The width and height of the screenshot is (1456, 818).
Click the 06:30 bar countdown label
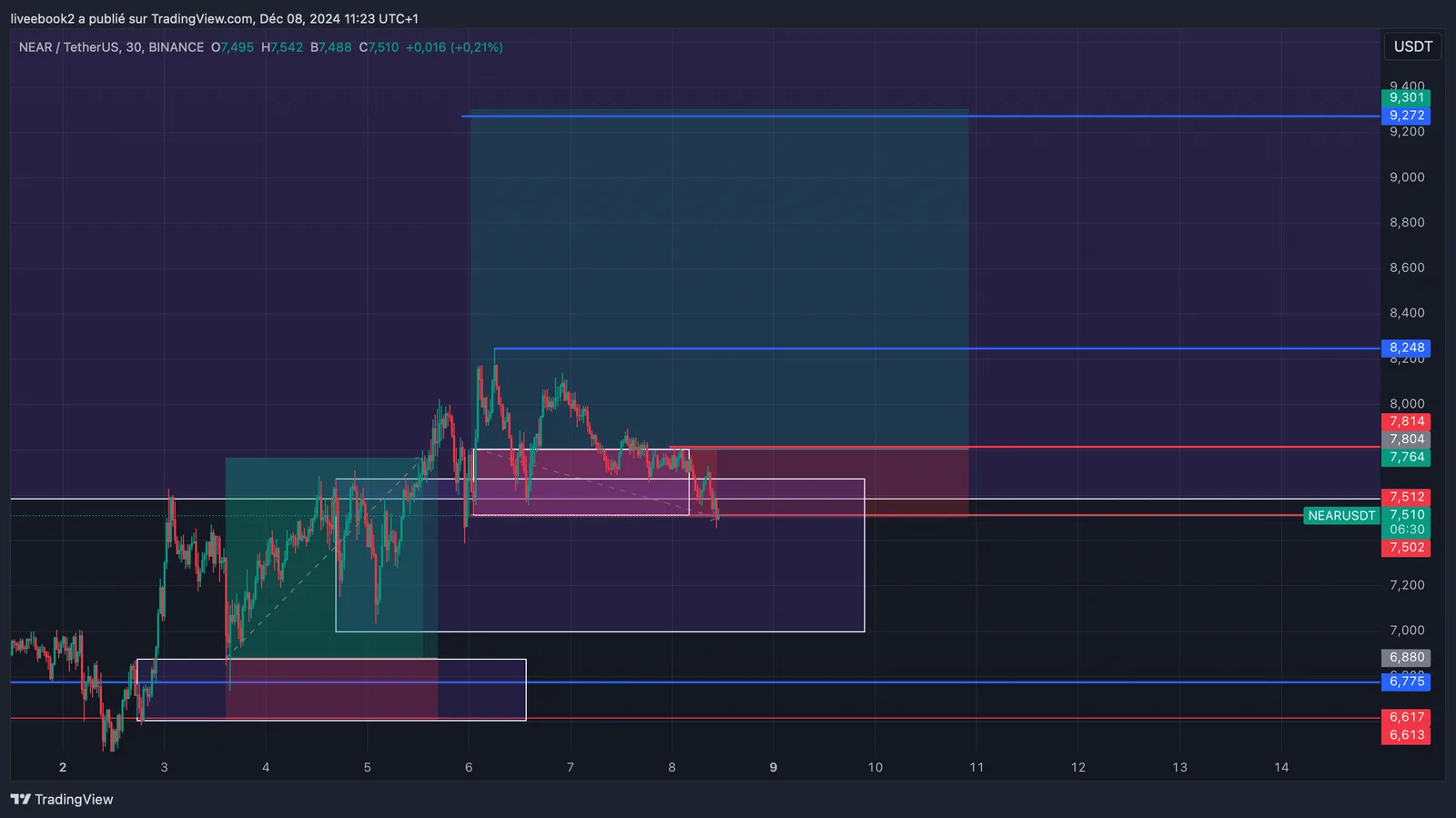pos(1406,530)
